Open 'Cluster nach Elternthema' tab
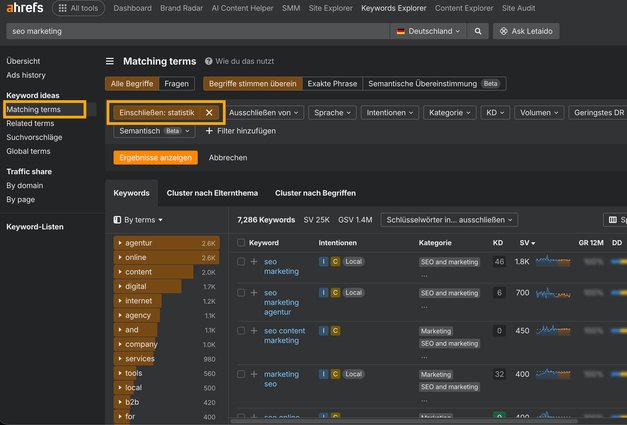This screenshot has height=425, width=627. 212,193
